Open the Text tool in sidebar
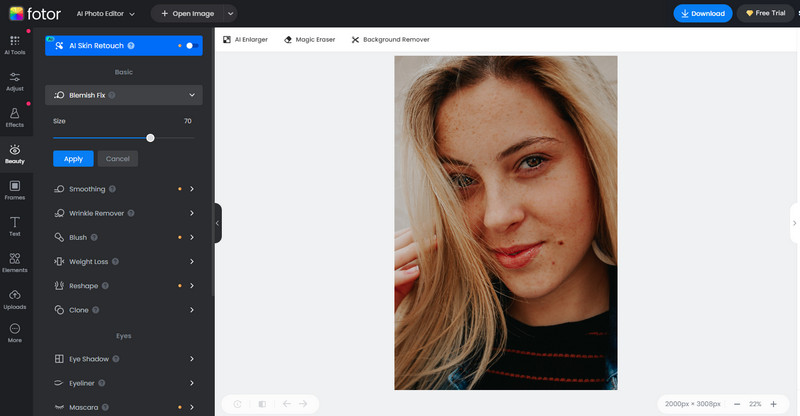The width and height of the screenshot is (800, 416). [x=15, y=224]
